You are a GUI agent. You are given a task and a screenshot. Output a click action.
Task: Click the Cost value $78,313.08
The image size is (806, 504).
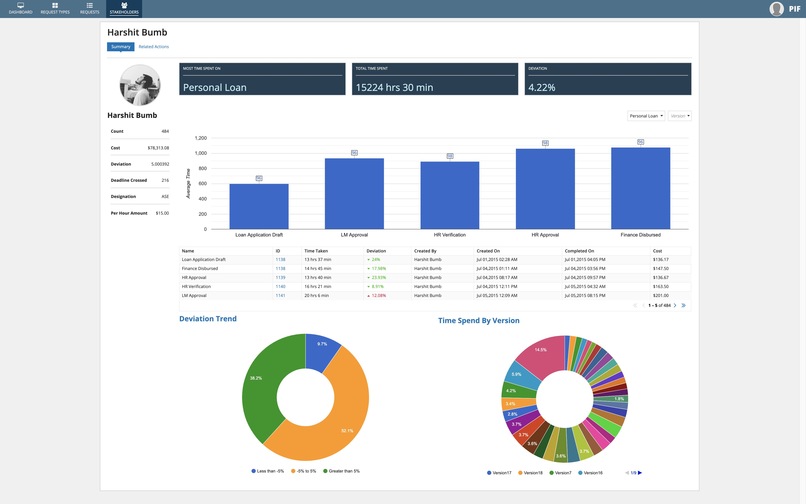click(x=158, y=148)
